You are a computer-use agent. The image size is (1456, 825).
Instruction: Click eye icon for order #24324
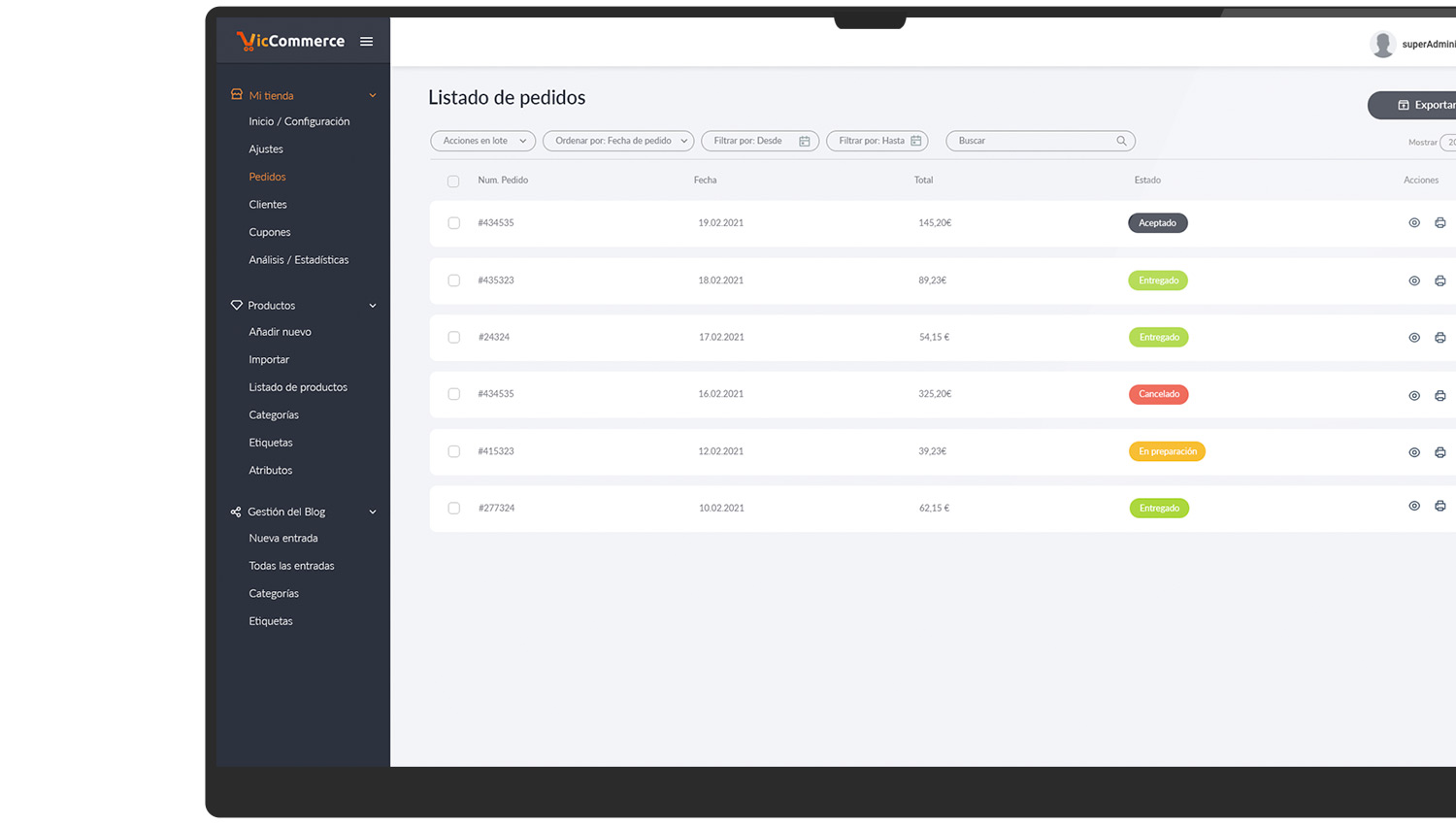1414,338
